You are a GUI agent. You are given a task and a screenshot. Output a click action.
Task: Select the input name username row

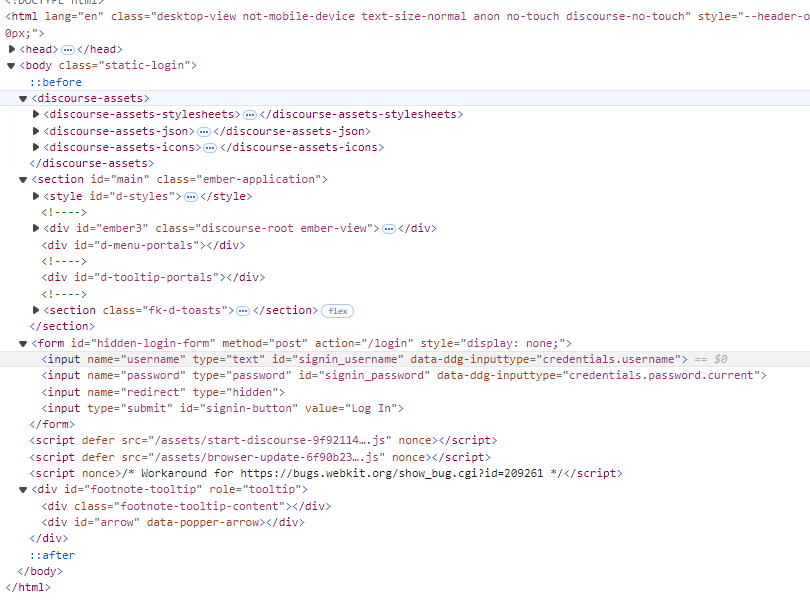(405, 359)
